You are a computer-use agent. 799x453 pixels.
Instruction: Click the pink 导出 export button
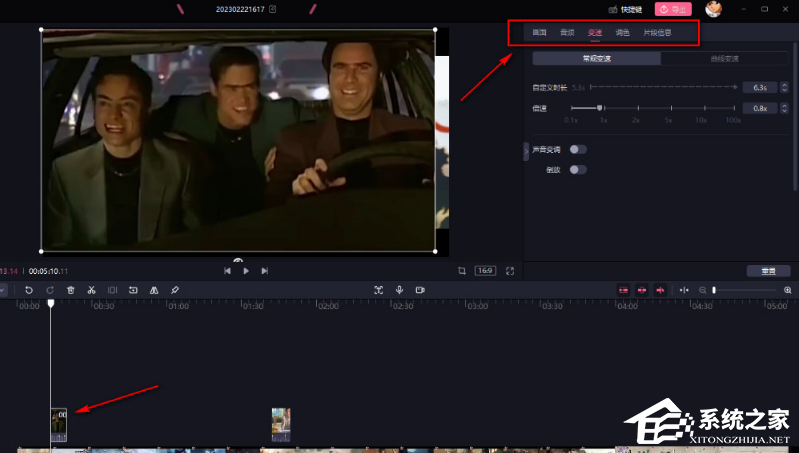tap(673, 9)
